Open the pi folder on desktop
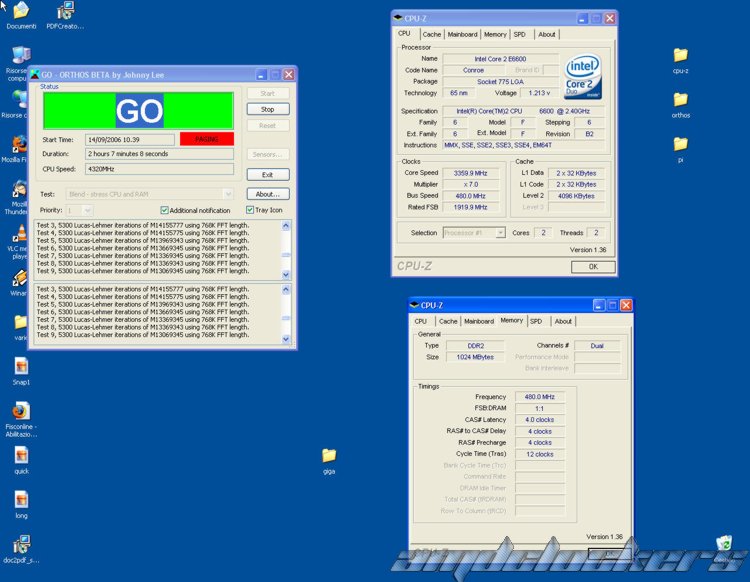750x582 pixels. point(680,144)
